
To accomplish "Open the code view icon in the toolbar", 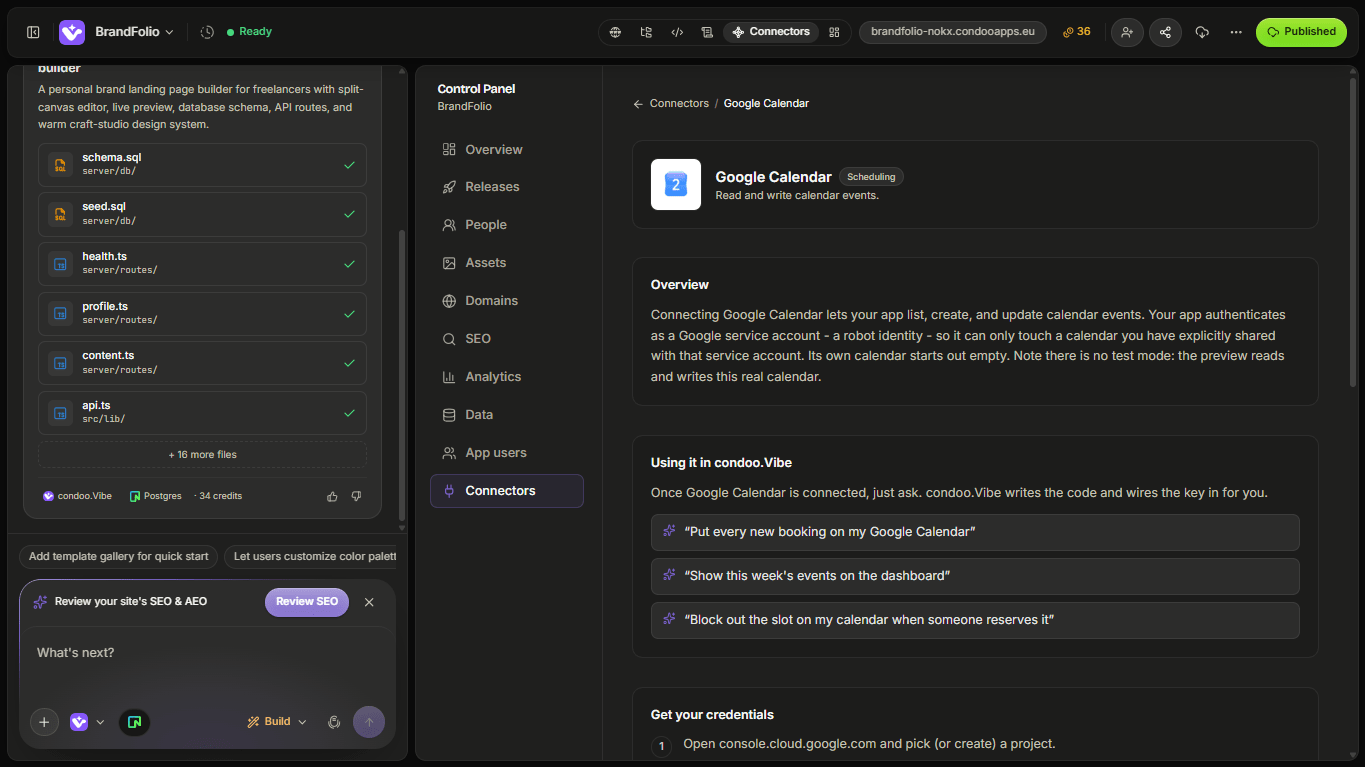I will coord(677,32).
